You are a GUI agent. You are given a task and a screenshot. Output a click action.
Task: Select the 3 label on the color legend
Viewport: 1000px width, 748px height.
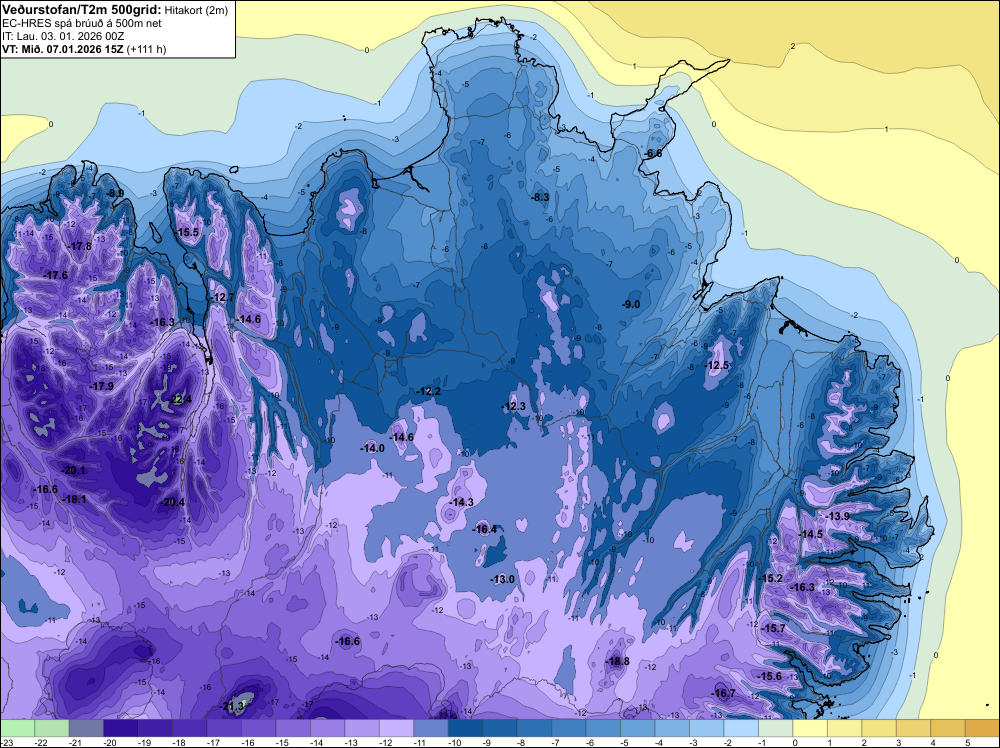899,743
